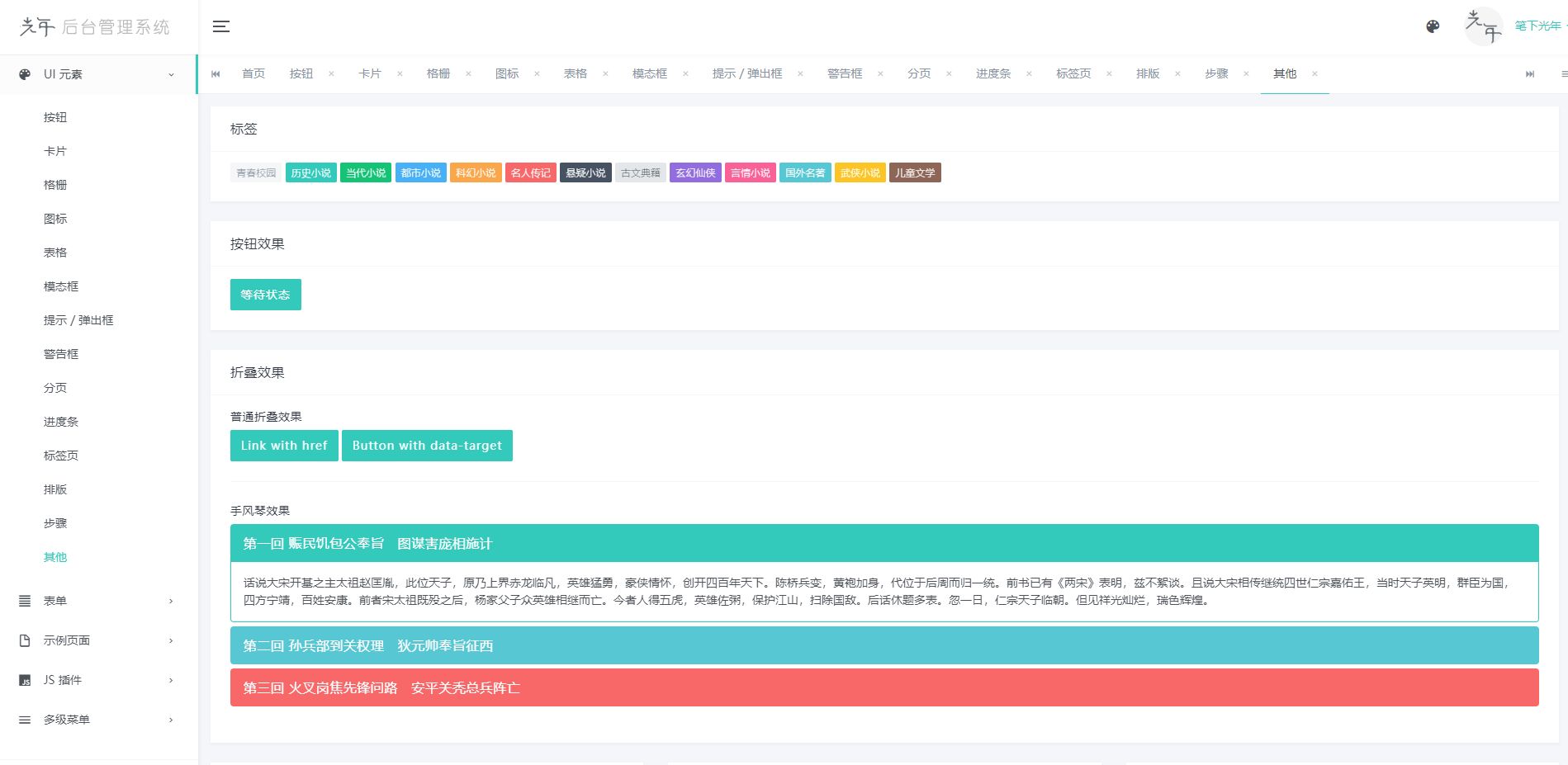Click the Link with href button
1568x765 pixels.
284,446
